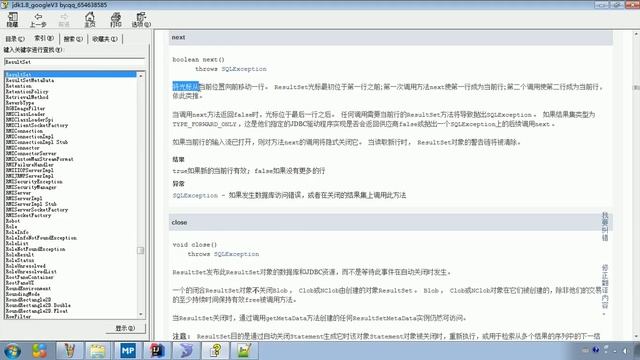640x360 pixels.
Task: Open the folder icon in the taskbar
Action: pyautogui.click(x=98, y=350)
